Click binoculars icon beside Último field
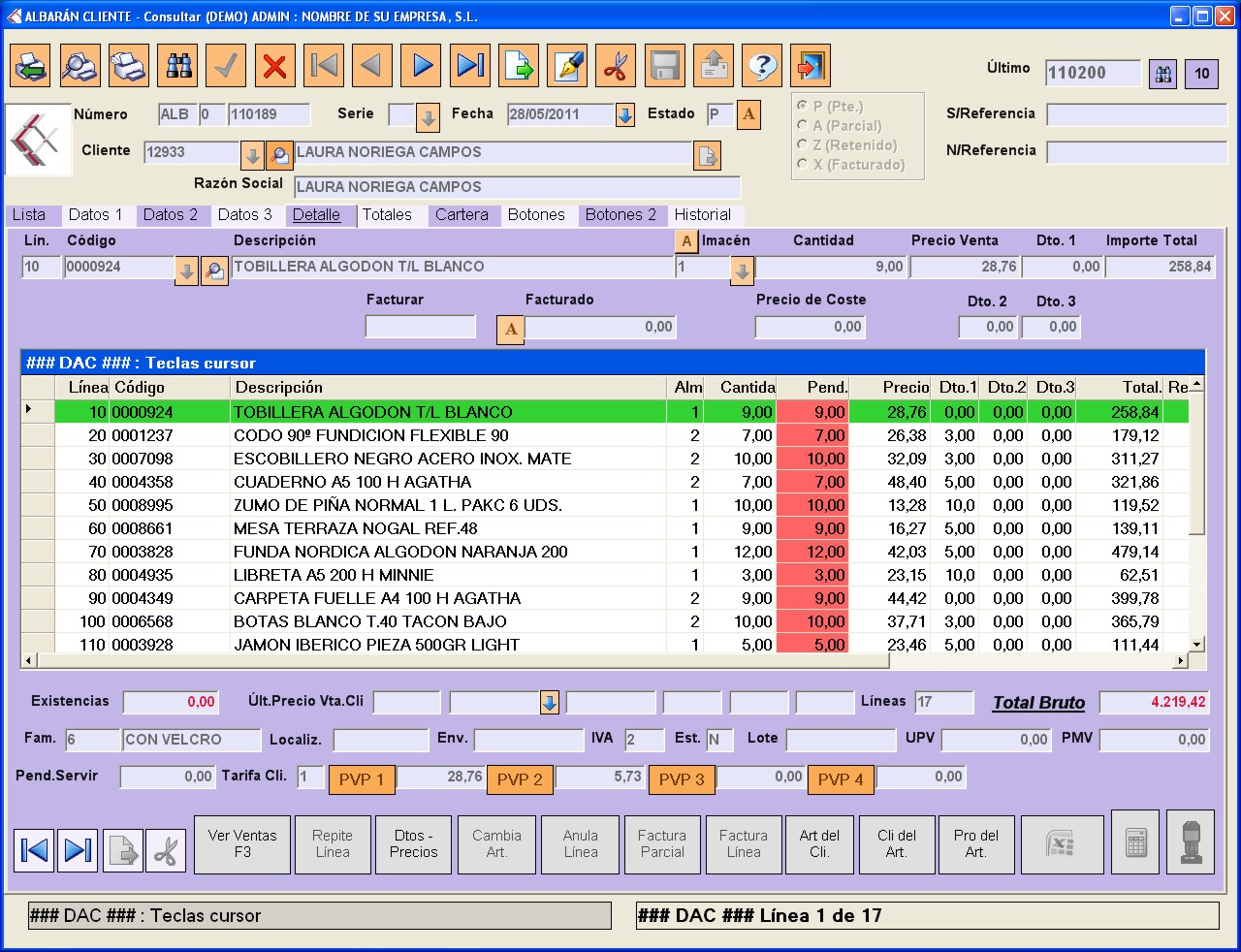The height and width of the screenshot is (952, 1241). pos(1163,74)
